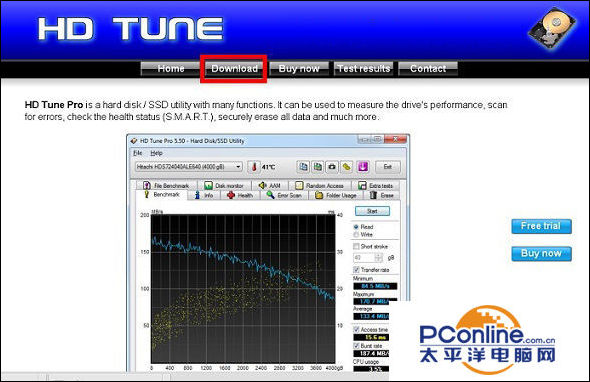Image resolution: width=590 pixels, height=382 pixels.
Task: Click the camera save screenshot icon
Action: coord(332,167)
